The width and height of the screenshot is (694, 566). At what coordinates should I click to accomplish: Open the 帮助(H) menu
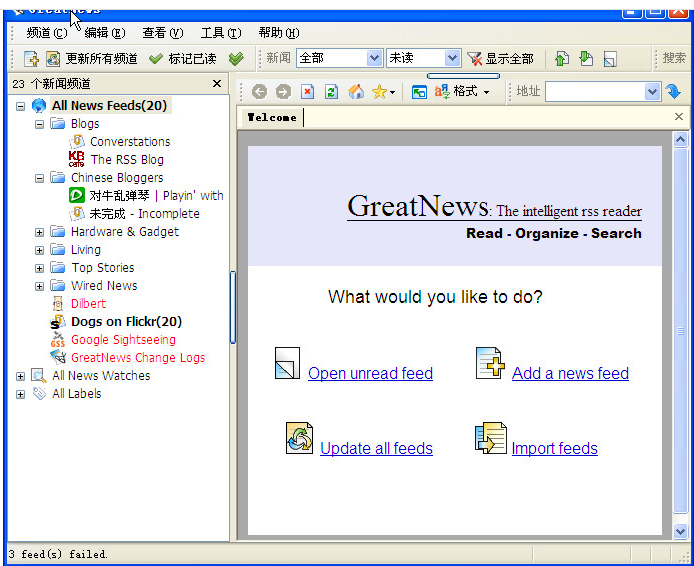click(278, 33)
